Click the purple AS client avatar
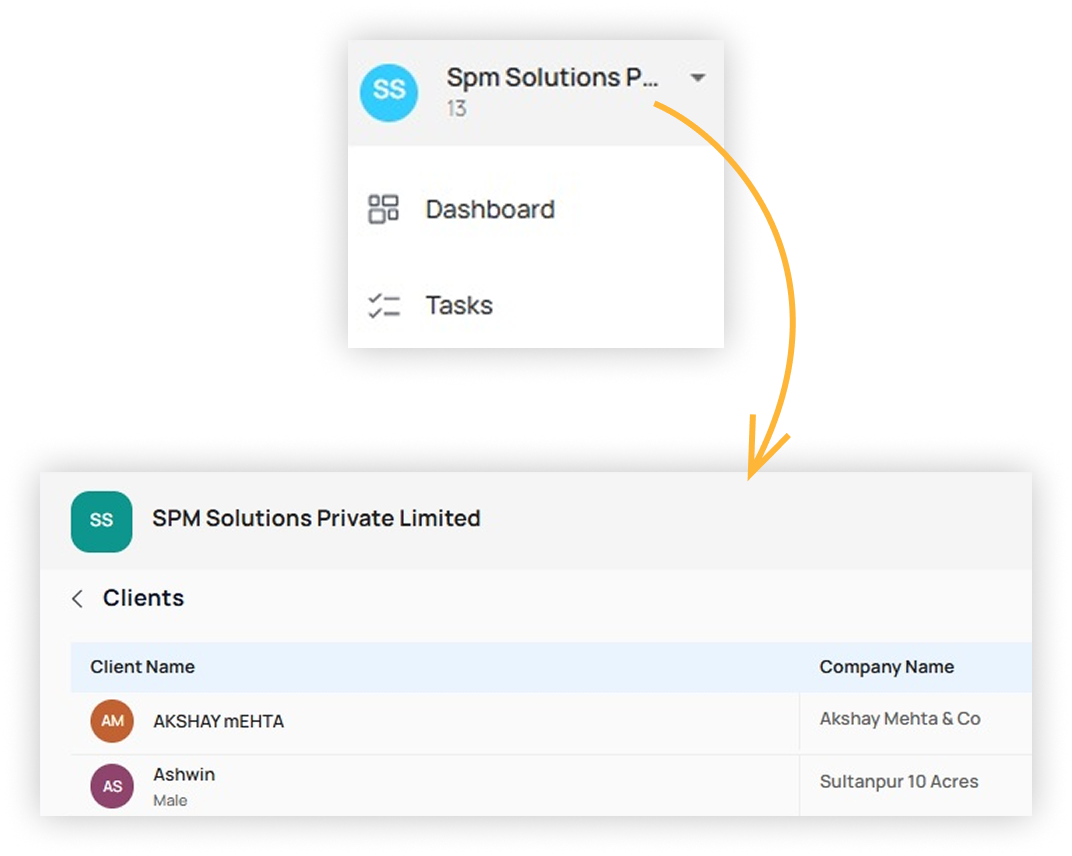Image resolution: width=1072 pixels, height=856 pixels. pos(112,786)
